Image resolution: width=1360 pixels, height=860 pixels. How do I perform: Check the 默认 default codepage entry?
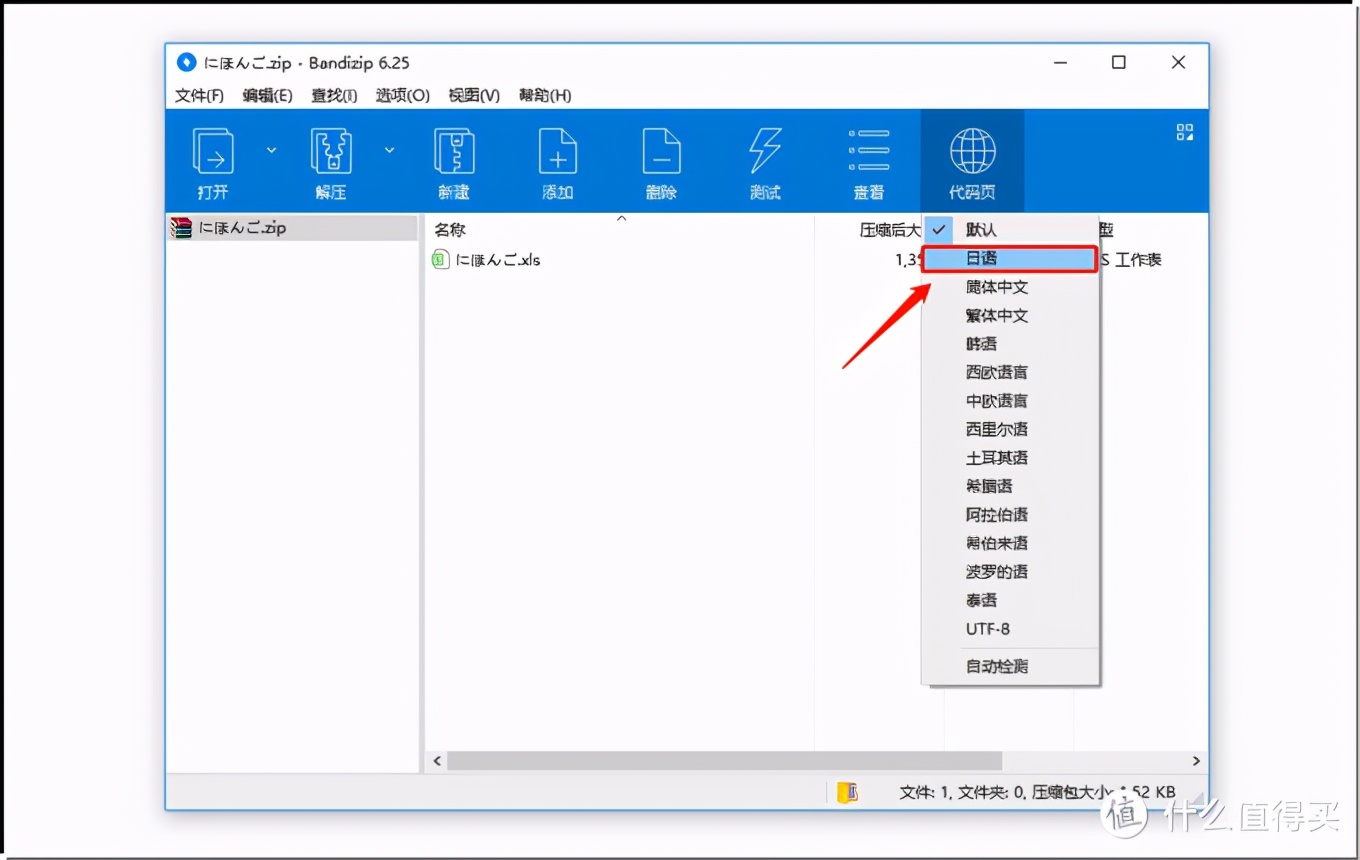click(982, 229)
